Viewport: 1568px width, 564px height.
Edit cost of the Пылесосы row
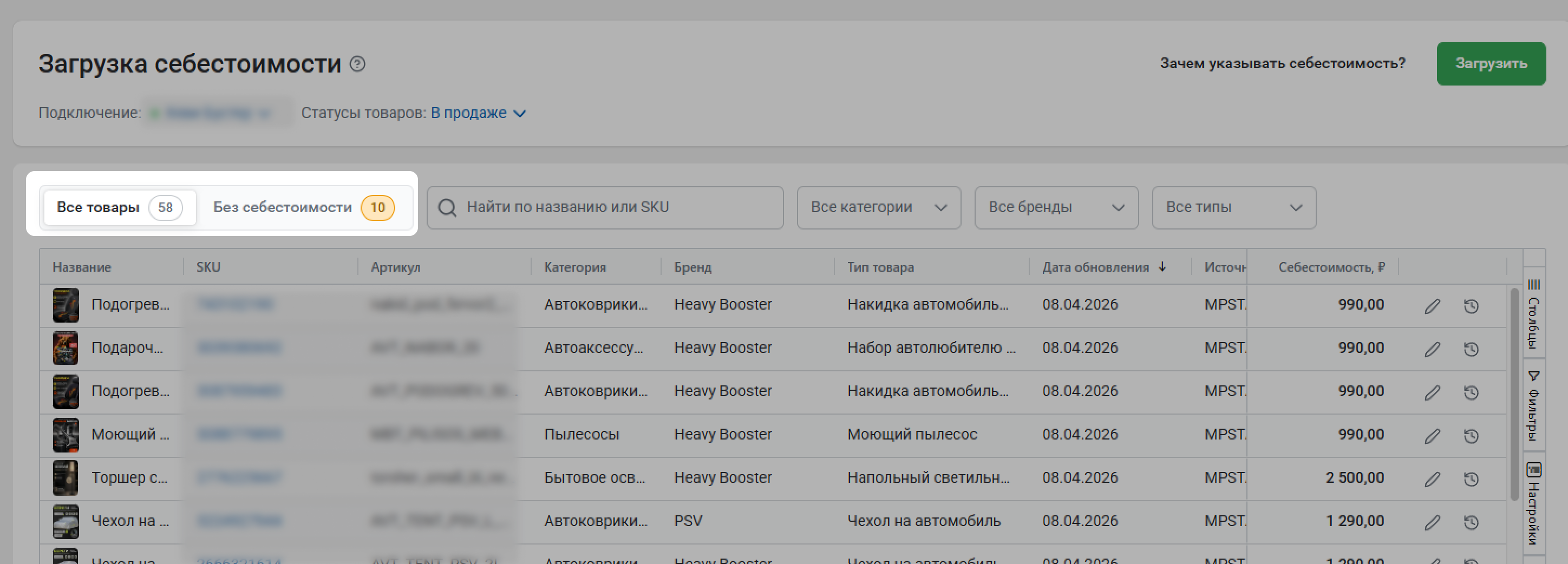click(x=1432, y=436)
